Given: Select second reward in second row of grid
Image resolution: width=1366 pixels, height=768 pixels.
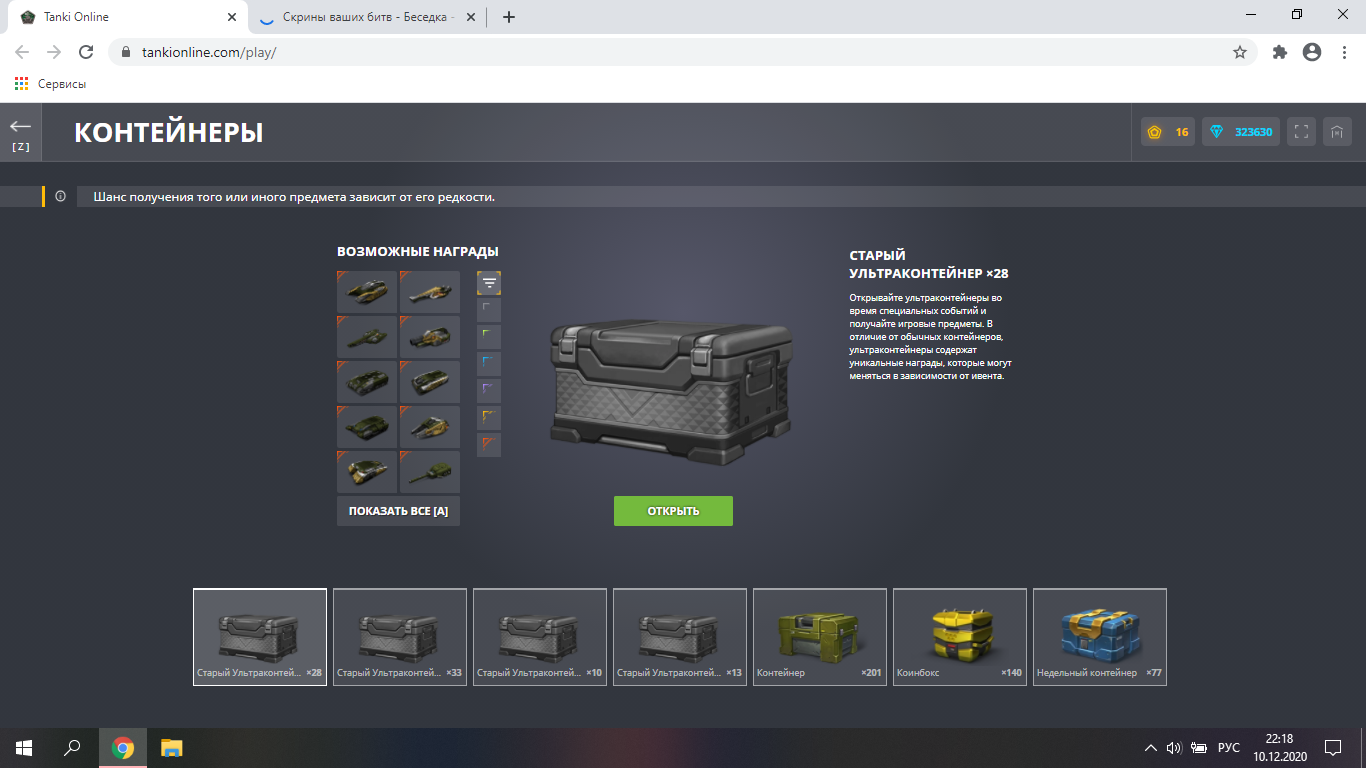Looking at the screenshot, I should click(430, 337).
